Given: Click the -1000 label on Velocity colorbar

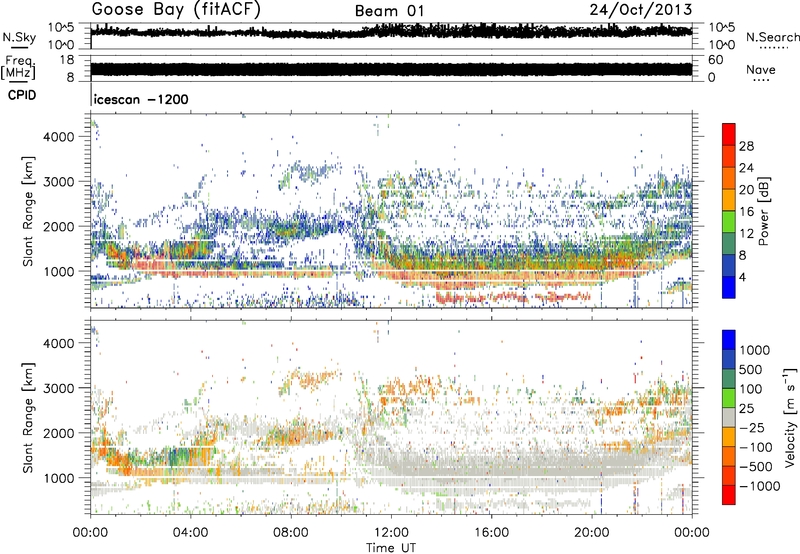Looking at the screenshot, I should tap(760, 486).
